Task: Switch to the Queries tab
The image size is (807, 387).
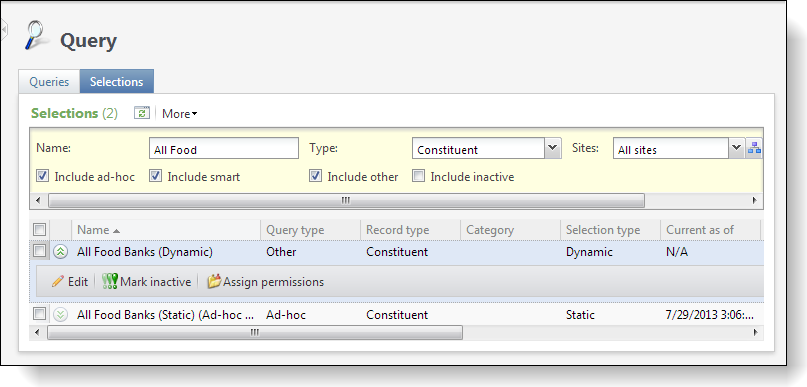Action: pyautogui.click(x=49, y=81)
